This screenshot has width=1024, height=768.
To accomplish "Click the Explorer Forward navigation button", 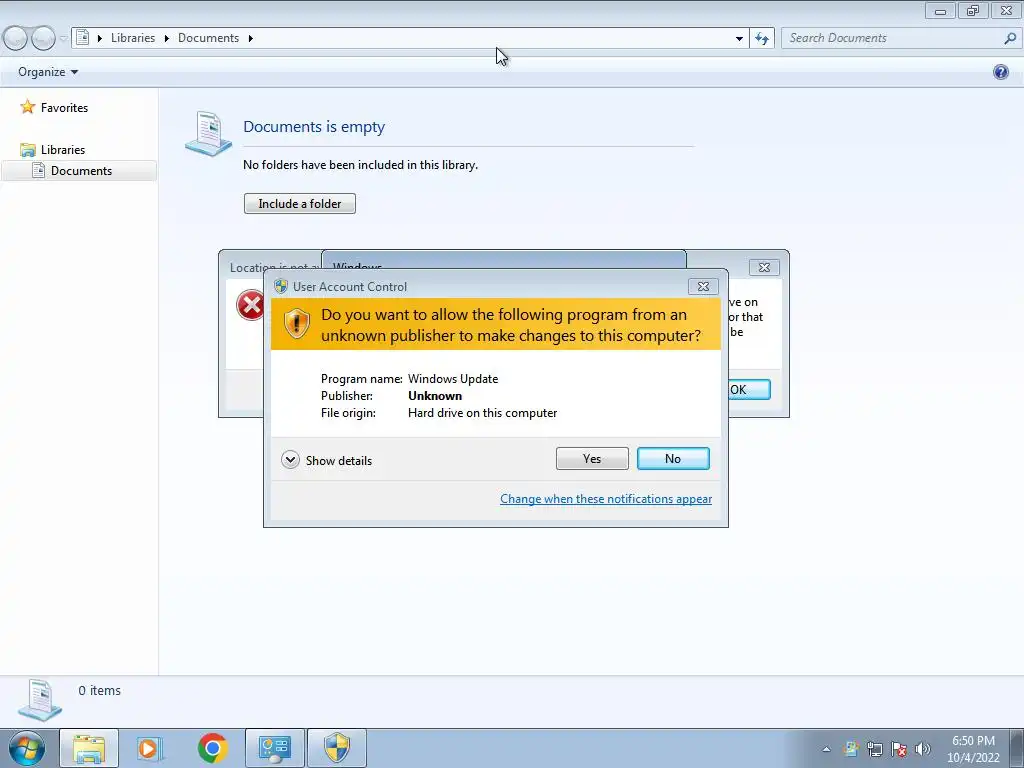I will 43,39.
